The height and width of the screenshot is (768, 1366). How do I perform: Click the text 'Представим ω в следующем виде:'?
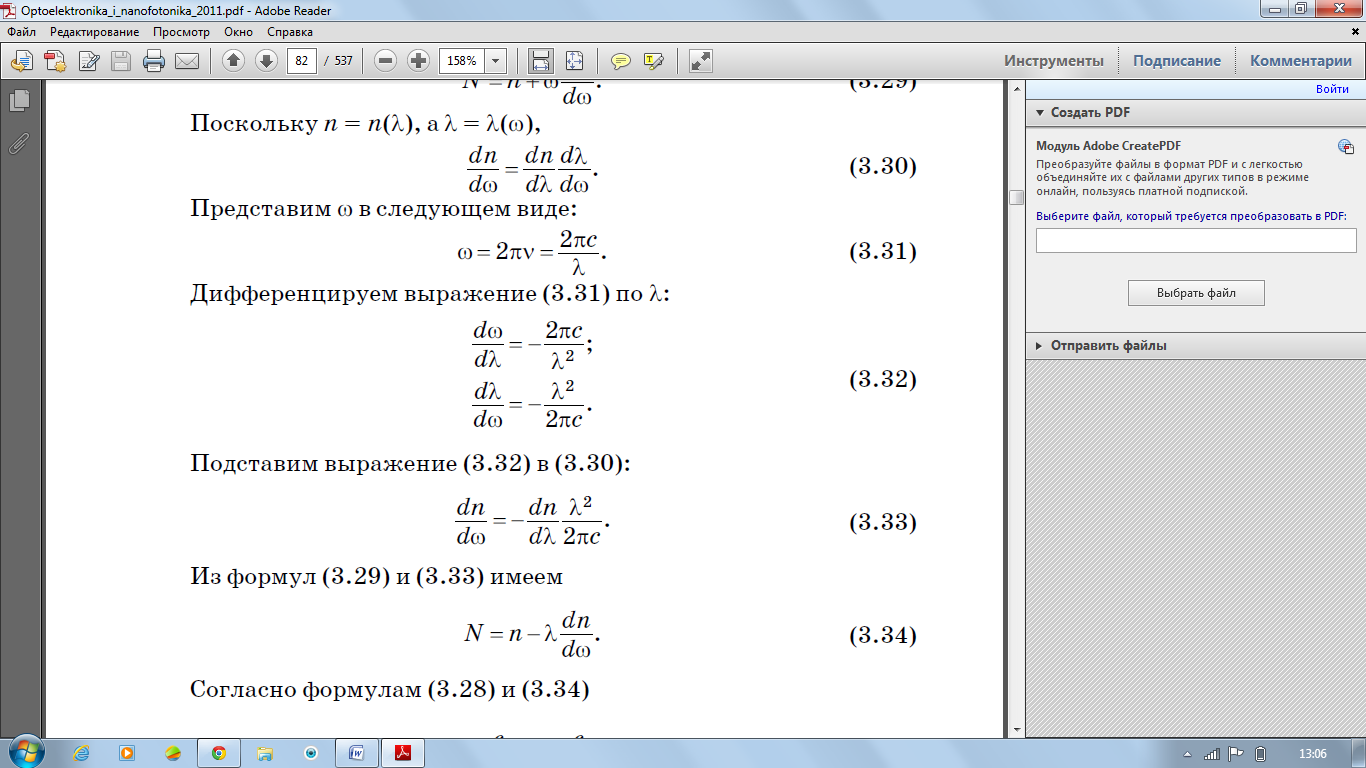tap(383, 210)
